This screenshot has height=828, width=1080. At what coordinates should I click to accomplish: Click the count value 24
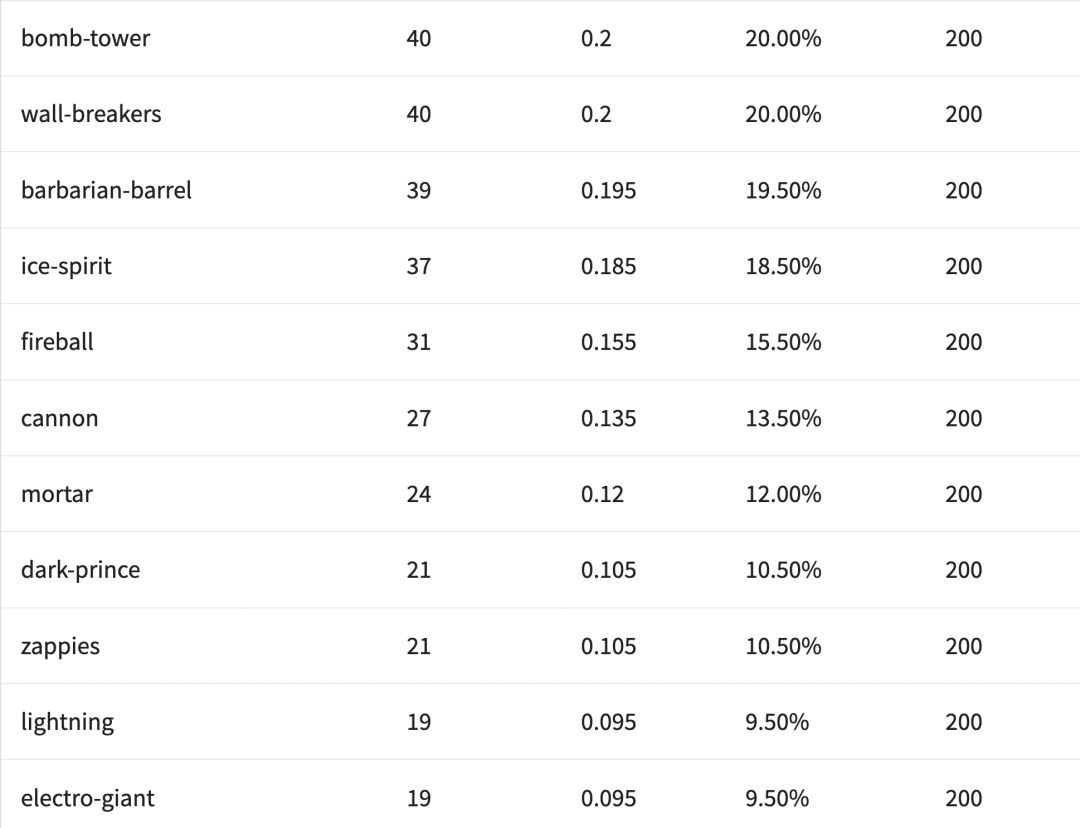pyautogui.click(x=419, y=494)
